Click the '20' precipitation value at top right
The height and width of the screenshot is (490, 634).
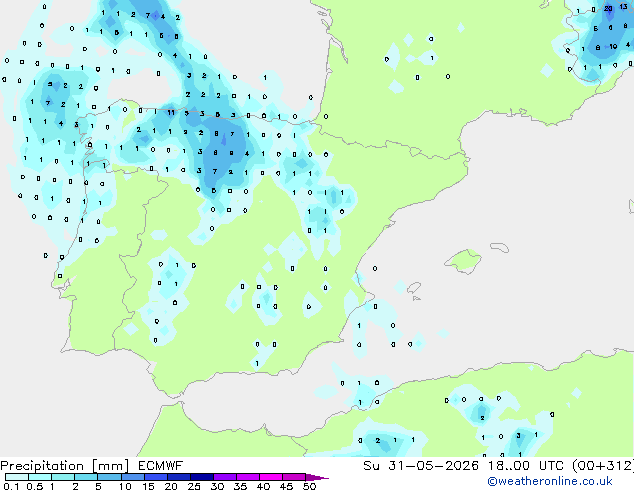pyautogui.click(x=608, y=8)
